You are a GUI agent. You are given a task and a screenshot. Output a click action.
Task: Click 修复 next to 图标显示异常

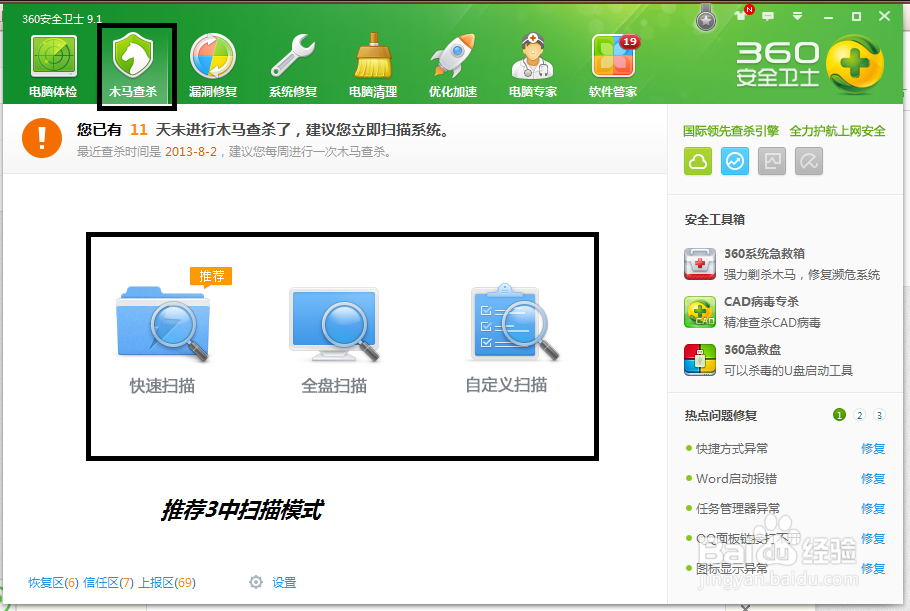(x=873, y=569)
